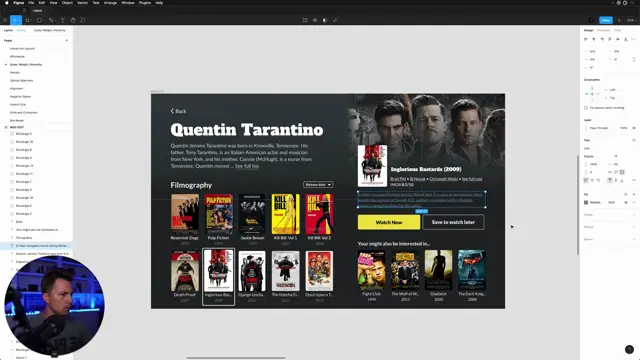Click text align top icon in Text section
Image resolution: width=640 pixels, height=360 pixels.
tap(610, 180)
